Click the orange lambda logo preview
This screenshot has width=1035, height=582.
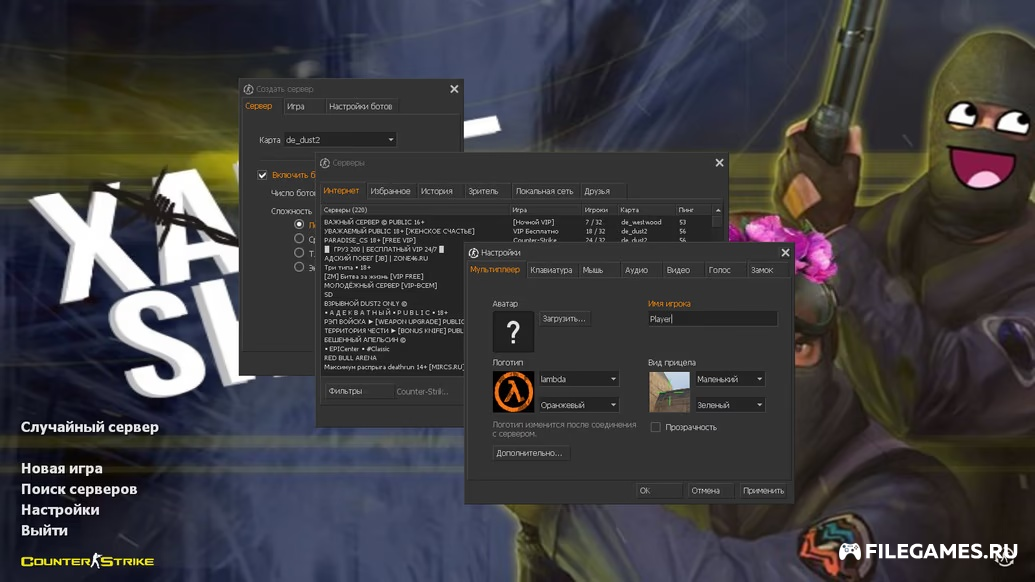(x=513, y=392)
